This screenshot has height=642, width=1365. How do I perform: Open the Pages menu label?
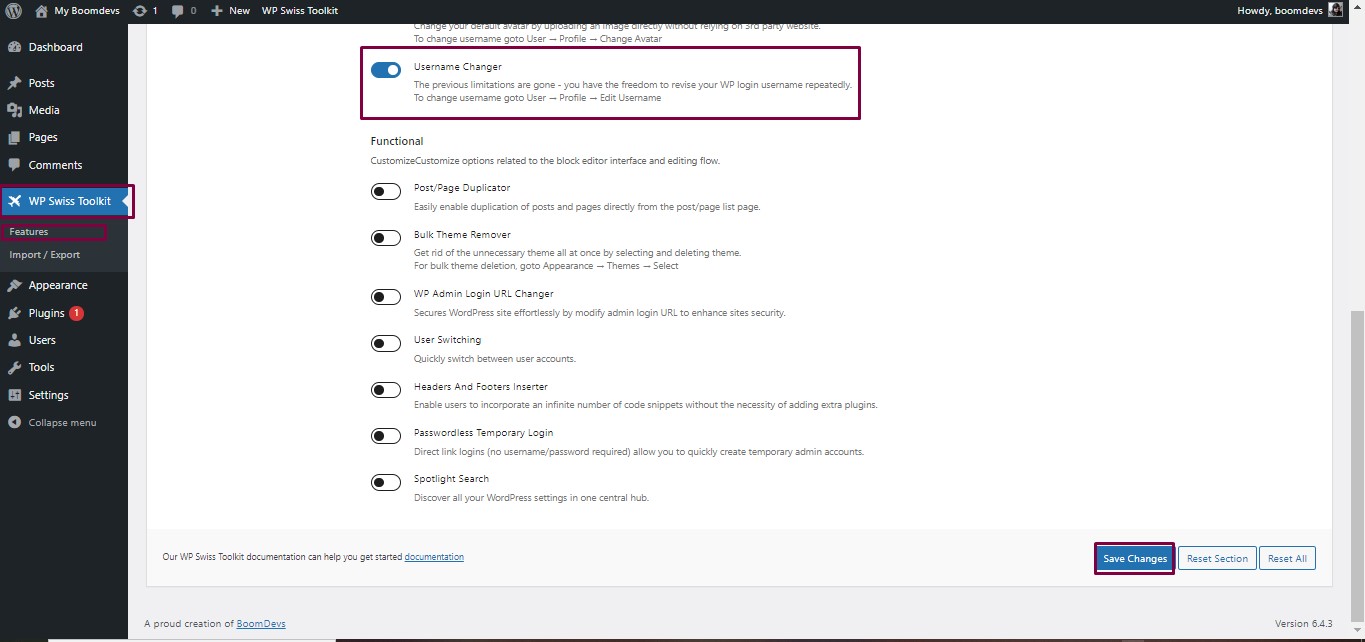43,137
